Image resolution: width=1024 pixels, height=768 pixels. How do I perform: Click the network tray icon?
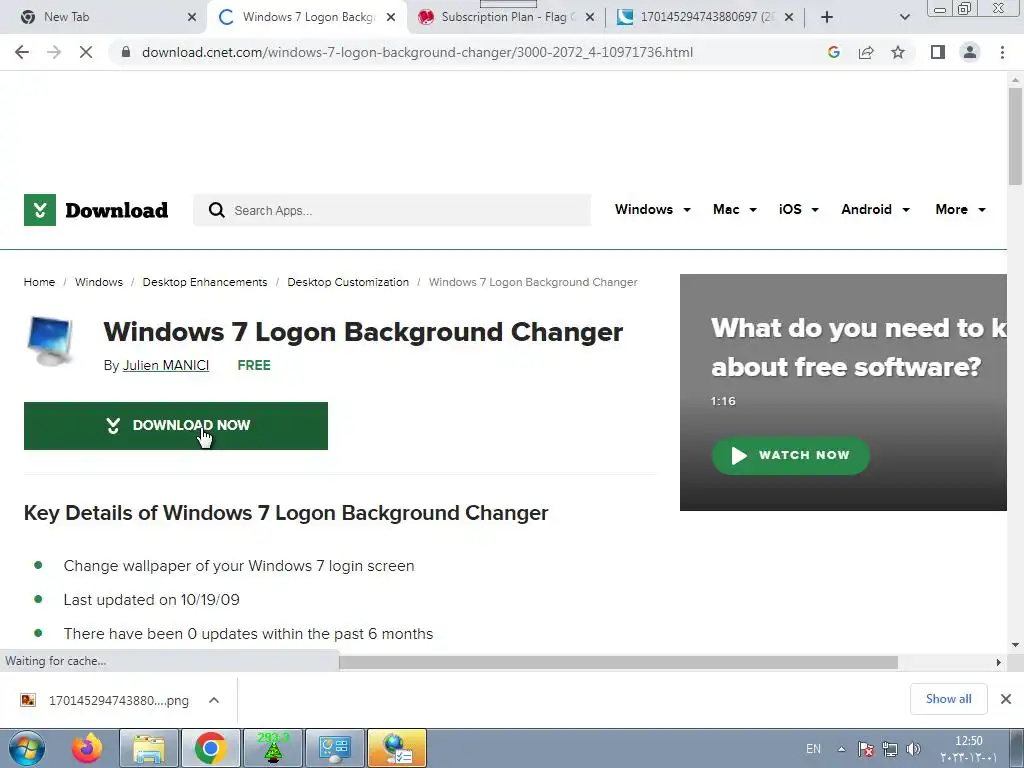point(889,749)
